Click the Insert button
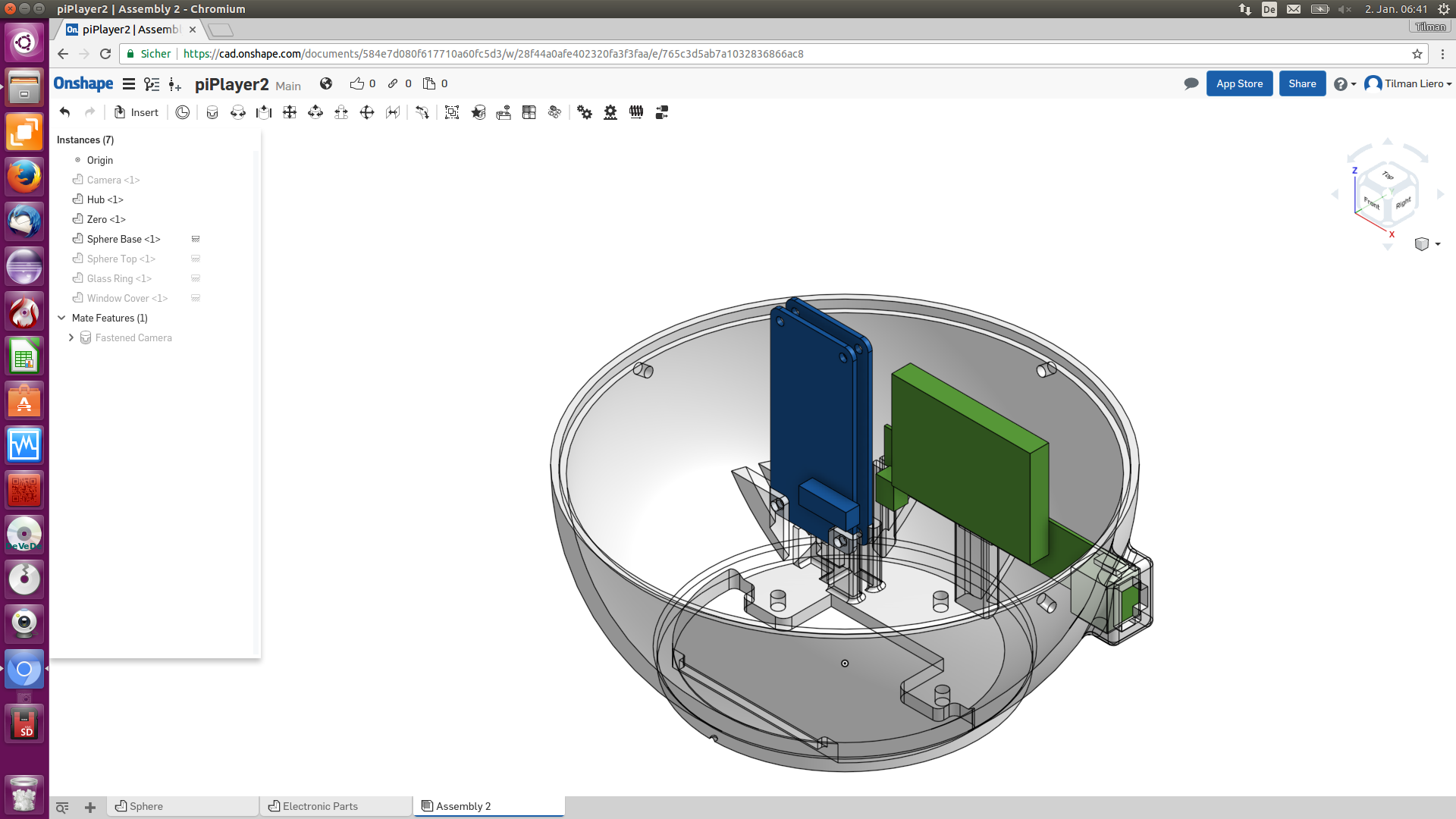 point(136,112)
